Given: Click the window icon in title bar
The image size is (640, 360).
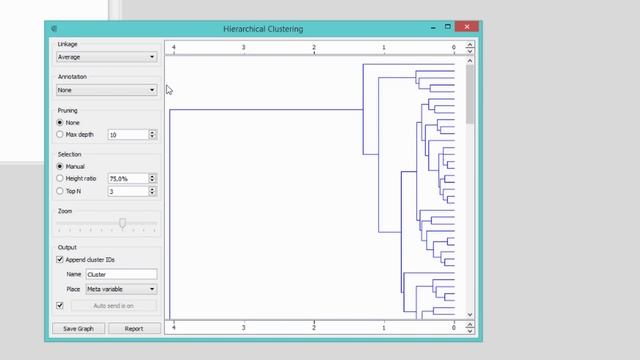Looking at the screenshot, I should click(x=54, y=29).
